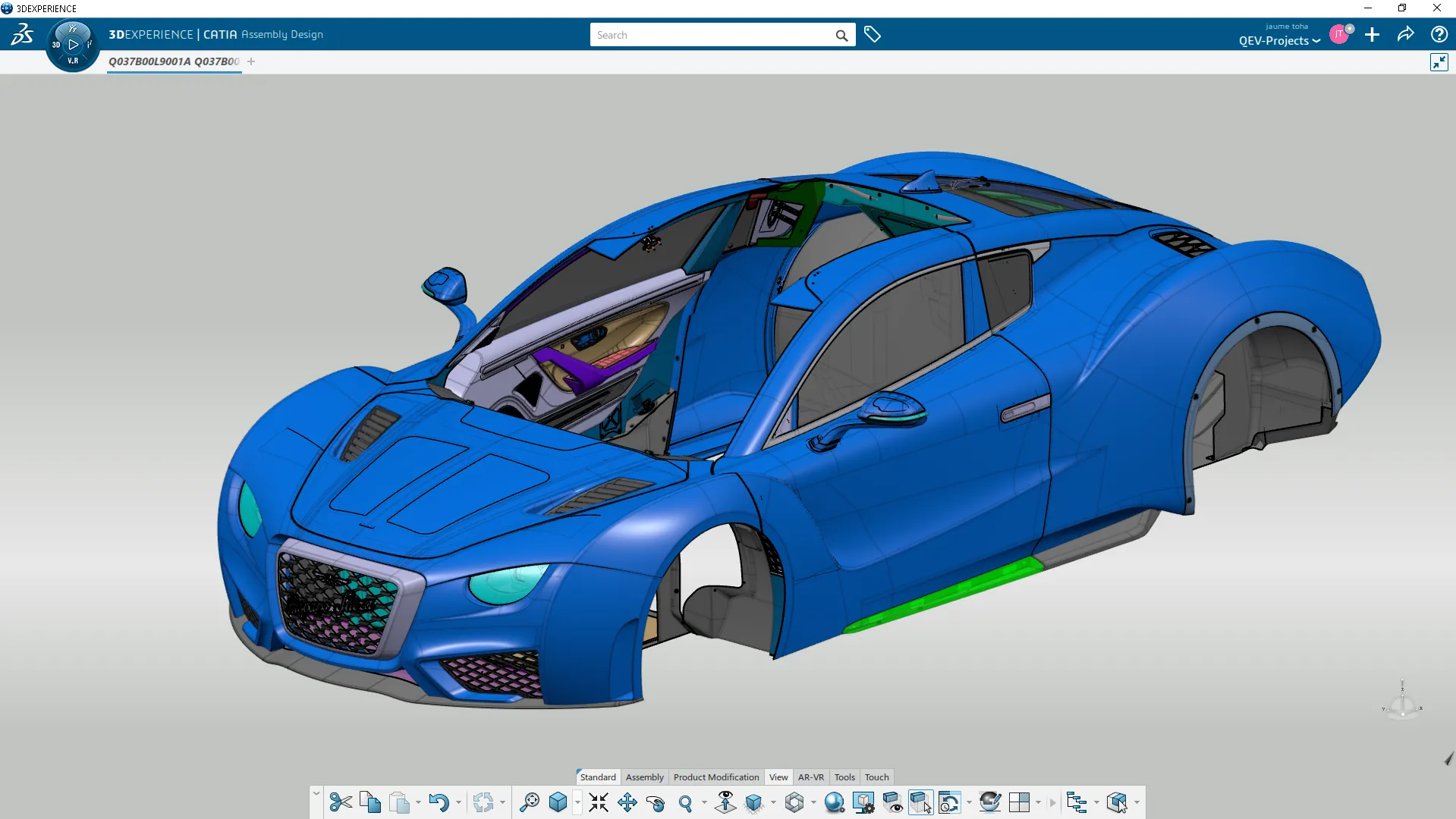Toggle the four-quadrant split view display

pyautogui.click(x=1019, y=802)
